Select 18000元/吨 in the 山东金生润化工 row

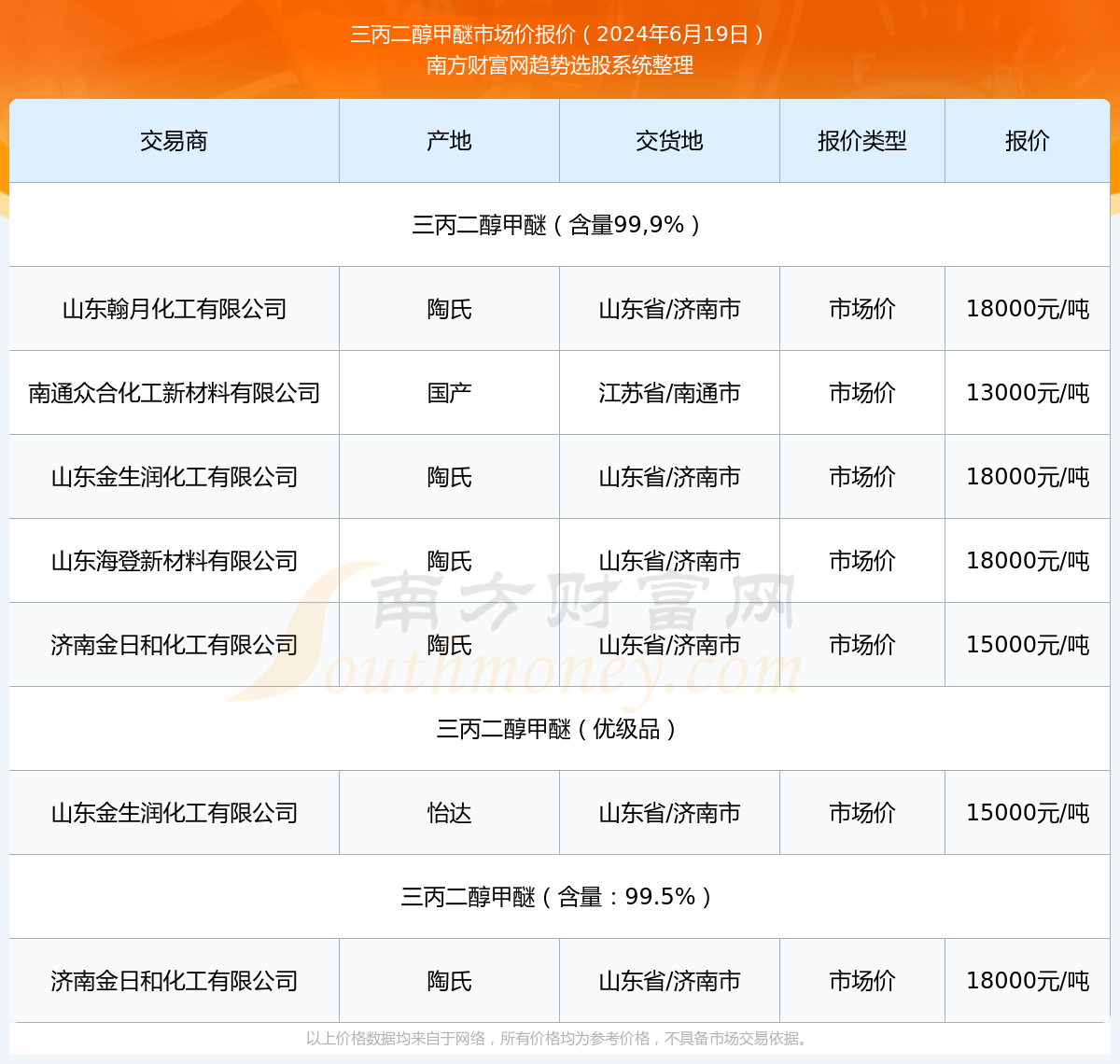[1028, 477]
